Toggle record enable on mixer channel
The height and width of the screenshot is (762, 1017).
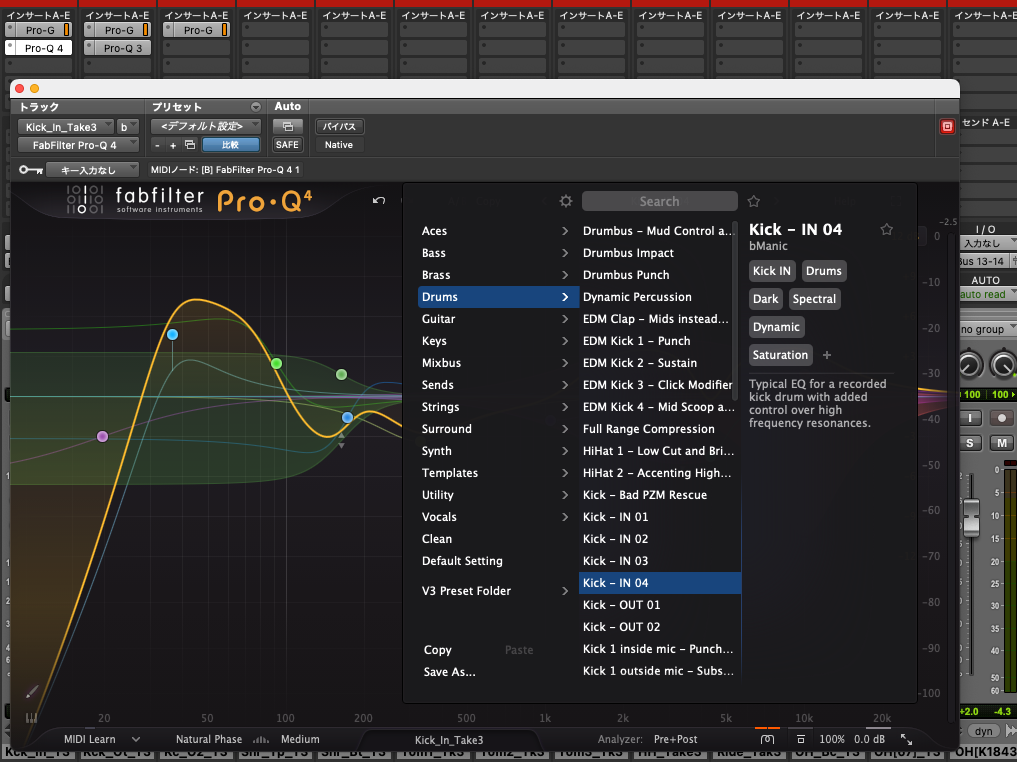point(1002,418)
